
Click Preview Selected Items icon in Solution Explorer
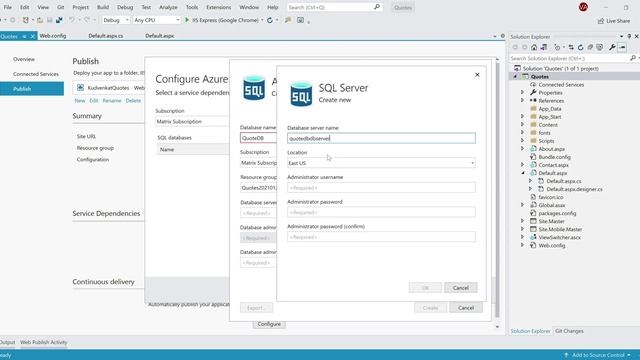622,47
